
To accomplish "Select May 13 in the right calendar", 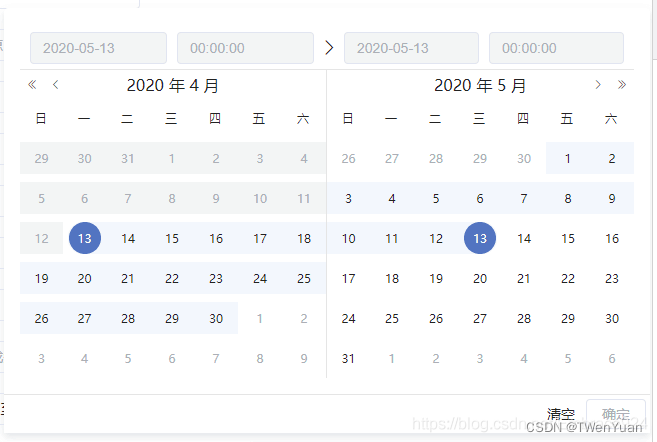I will pos(480,238).
